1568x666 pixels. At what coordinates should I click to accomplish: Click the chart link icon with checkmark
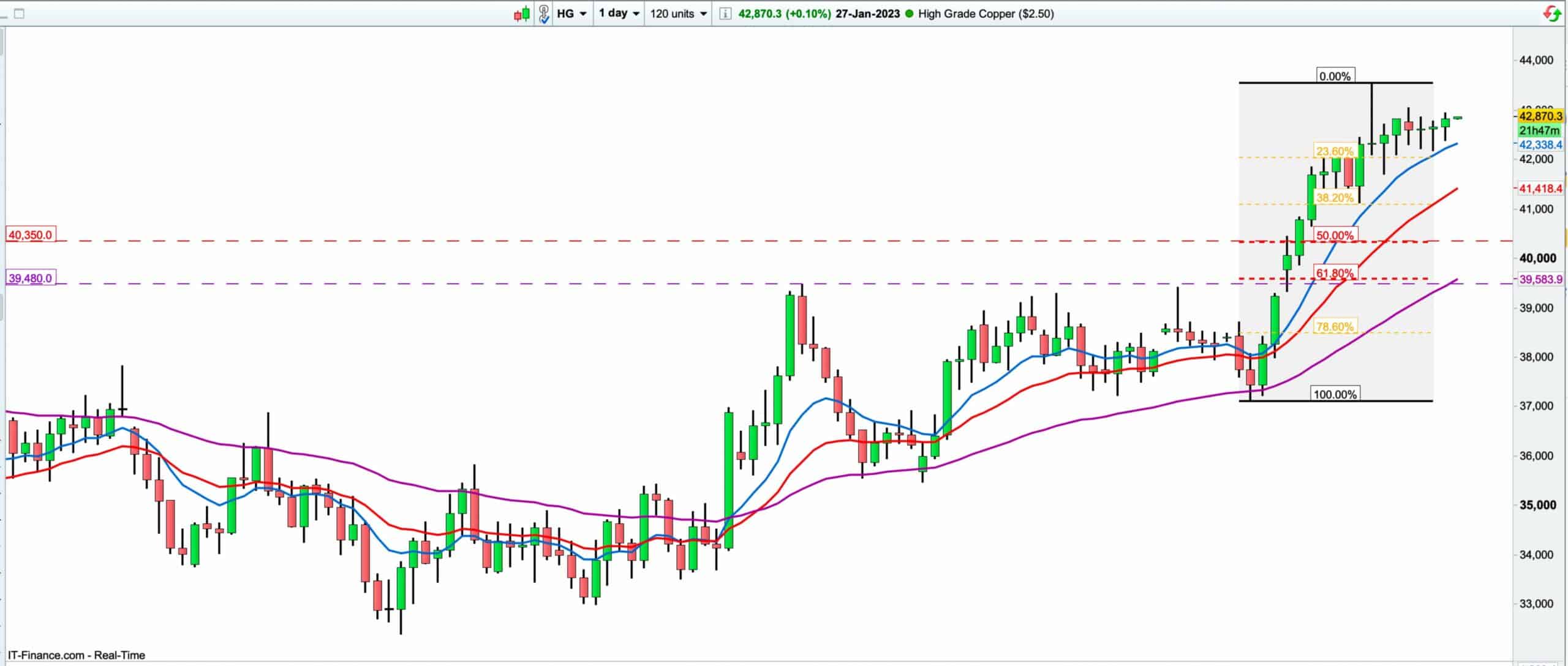point(543,13)
